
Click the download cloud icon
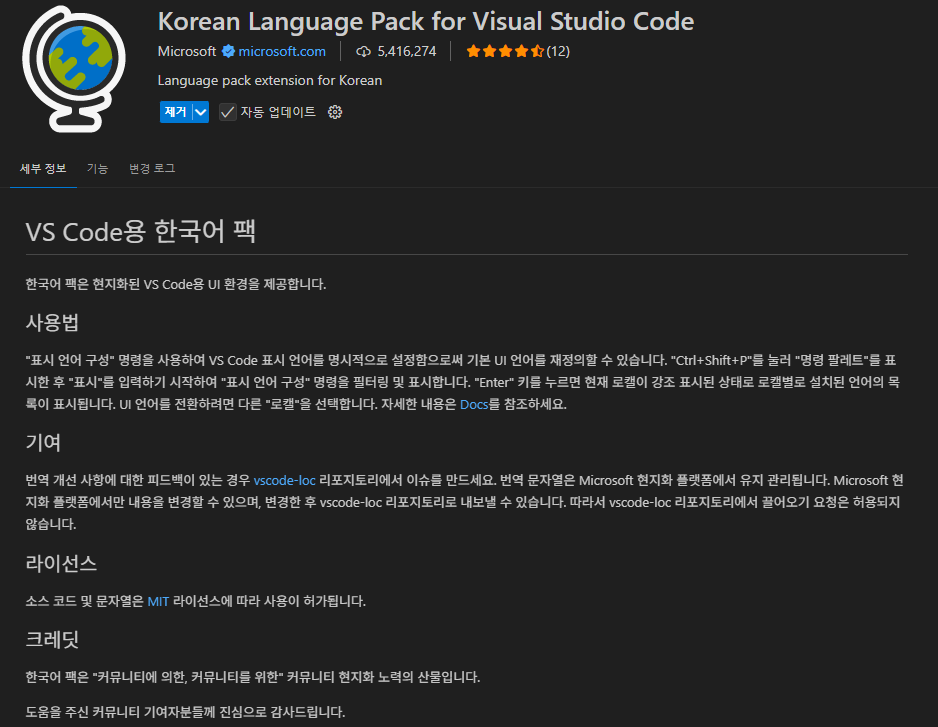point(363,51)
